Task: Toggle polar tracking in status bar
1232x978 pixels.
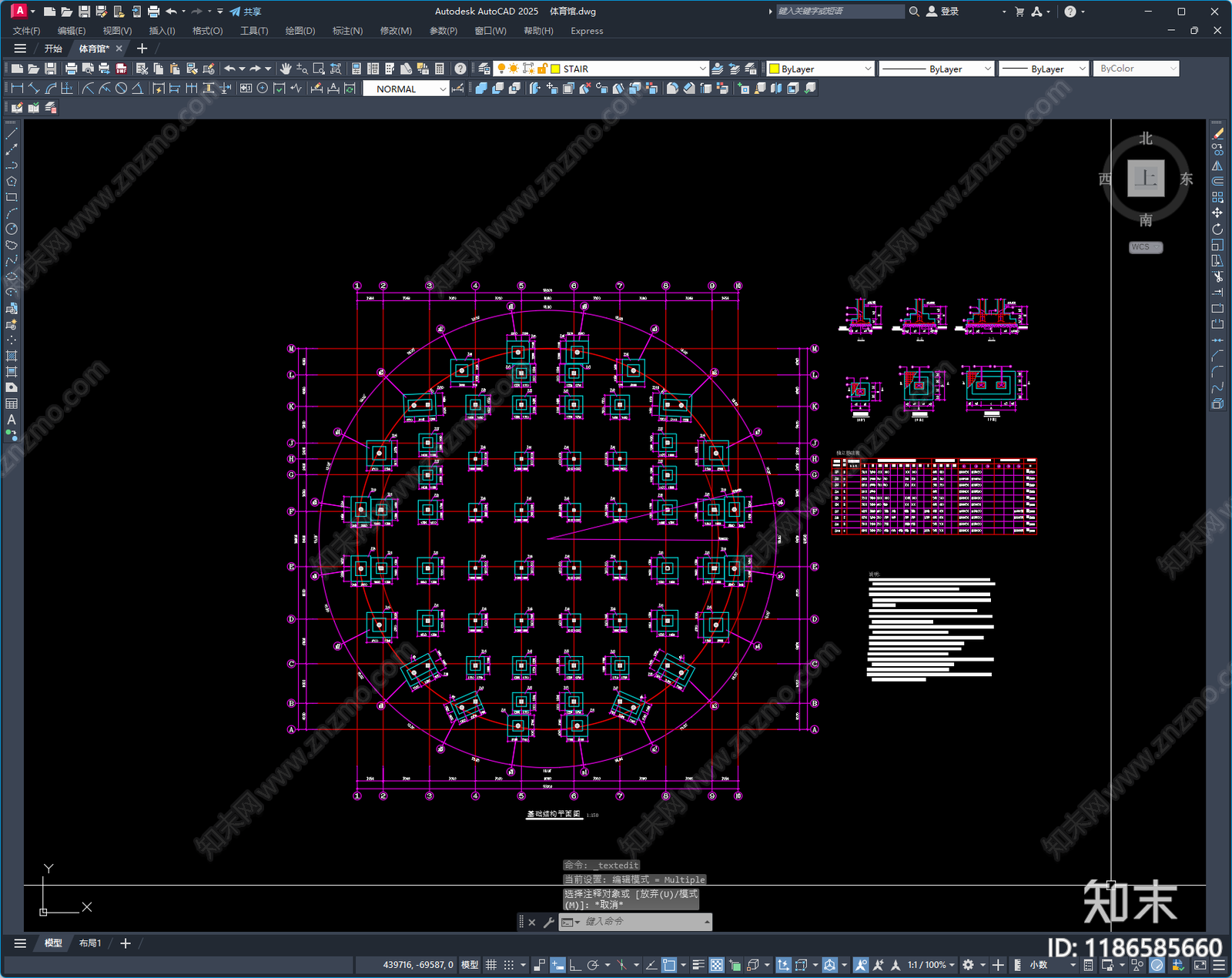Action: pos(593,965)
